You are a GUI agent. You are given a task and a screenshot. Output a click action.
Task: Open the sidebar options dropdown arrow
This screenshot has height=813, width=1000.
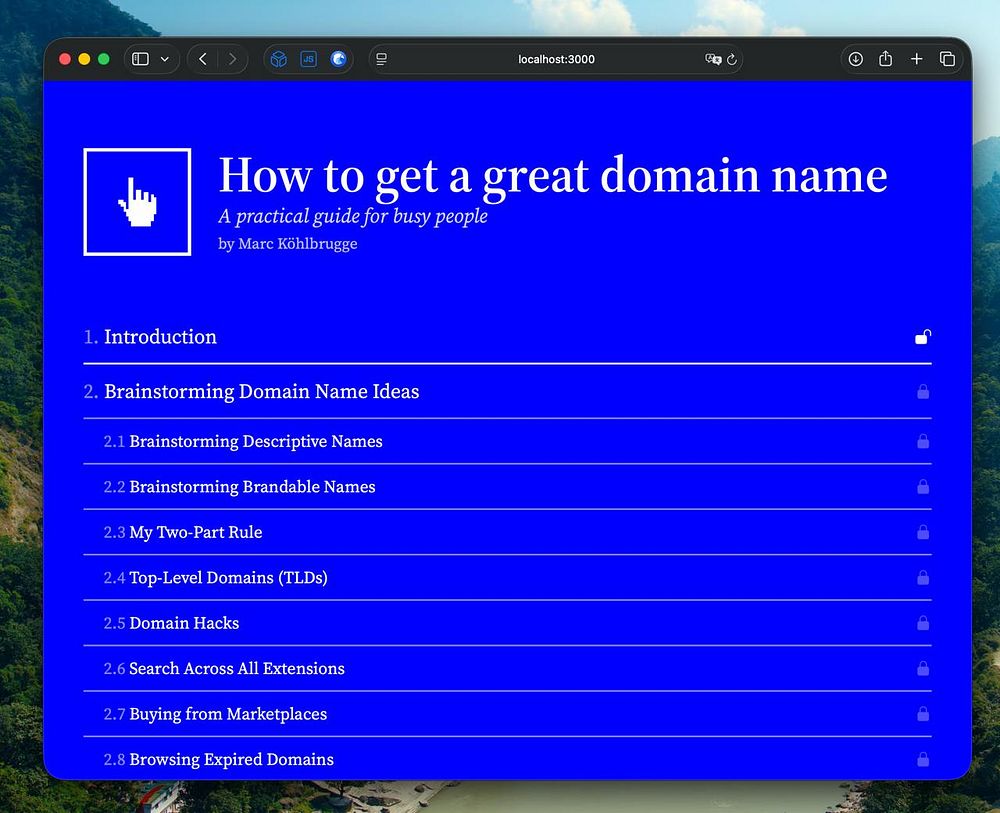pos(165,59)
